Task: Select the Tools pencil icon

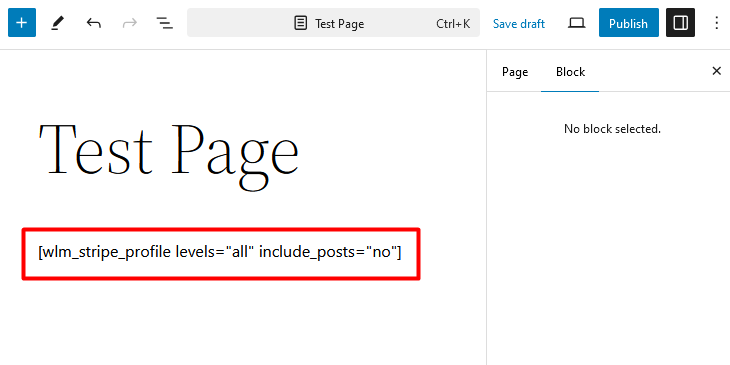Action: (x=58, y=23)
